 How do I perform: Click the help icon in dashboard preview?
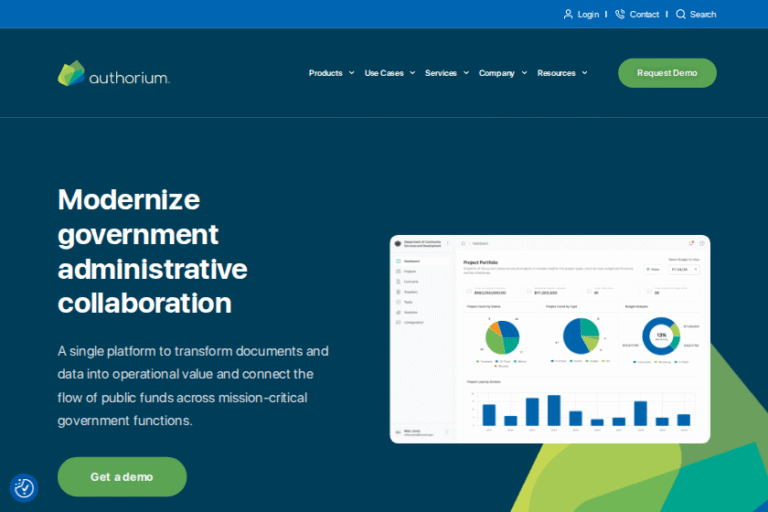[700, 243]
